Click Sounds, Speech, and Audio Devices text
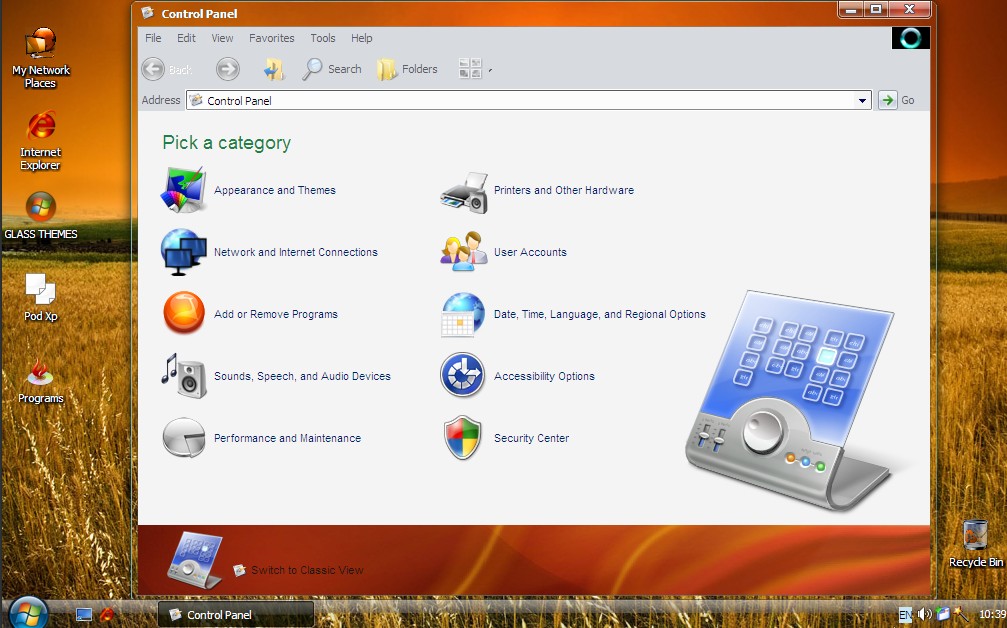Viewport: 1007px width, 628px height. point(302,376)
